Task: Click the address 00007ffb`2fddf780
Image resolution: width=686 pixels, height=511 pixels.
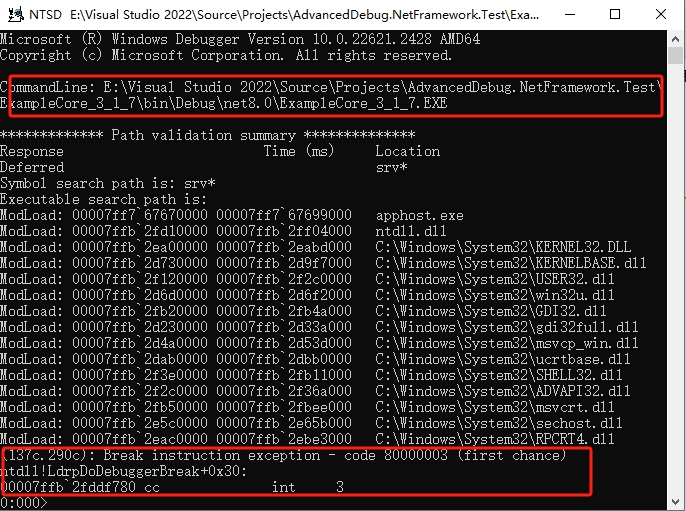Action: tap(68, 487)
